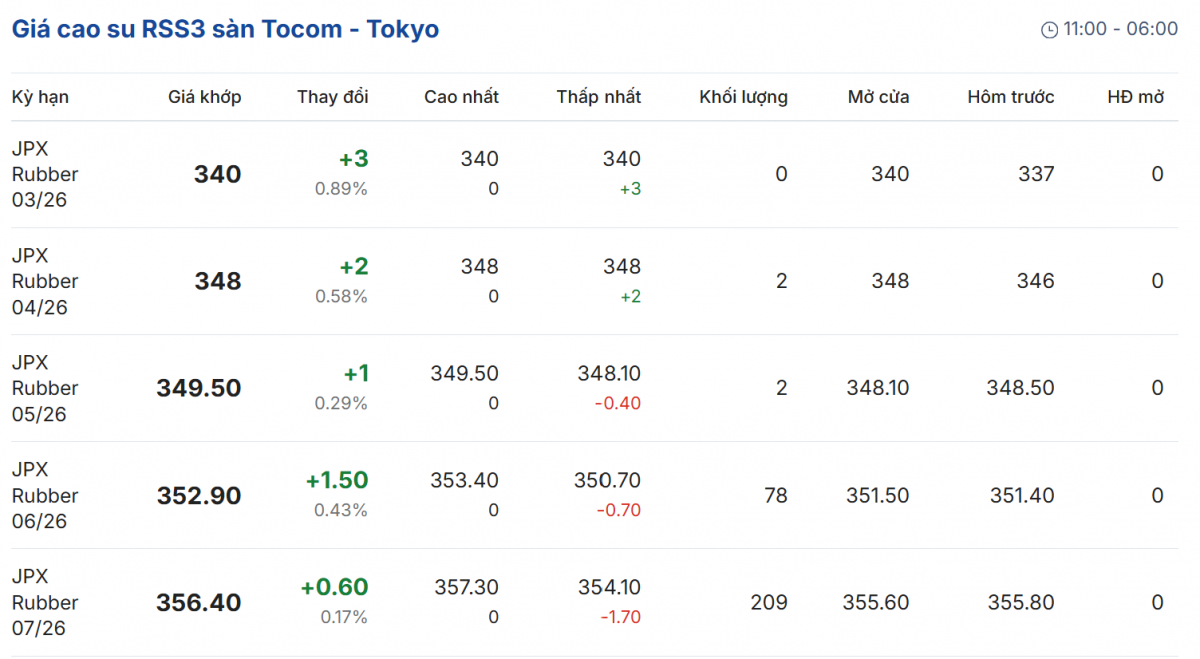This screenshot has width=1200, height=659.
Task: Click the Cao nhất column header
Action: pyautogui.click(x=461, y=97)
